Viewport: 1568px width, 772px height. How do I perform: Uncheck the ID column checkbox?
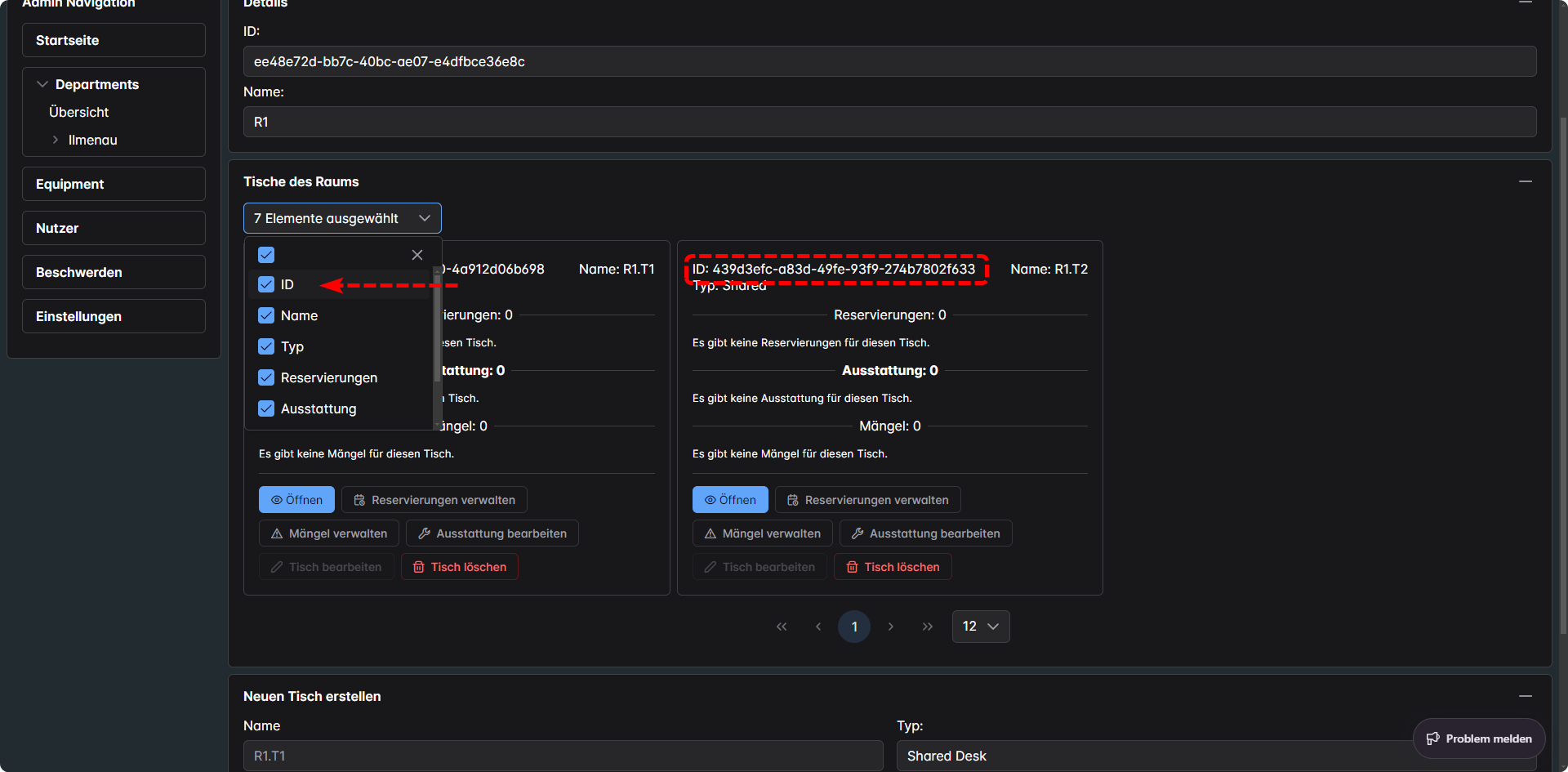tap(266, 284)
